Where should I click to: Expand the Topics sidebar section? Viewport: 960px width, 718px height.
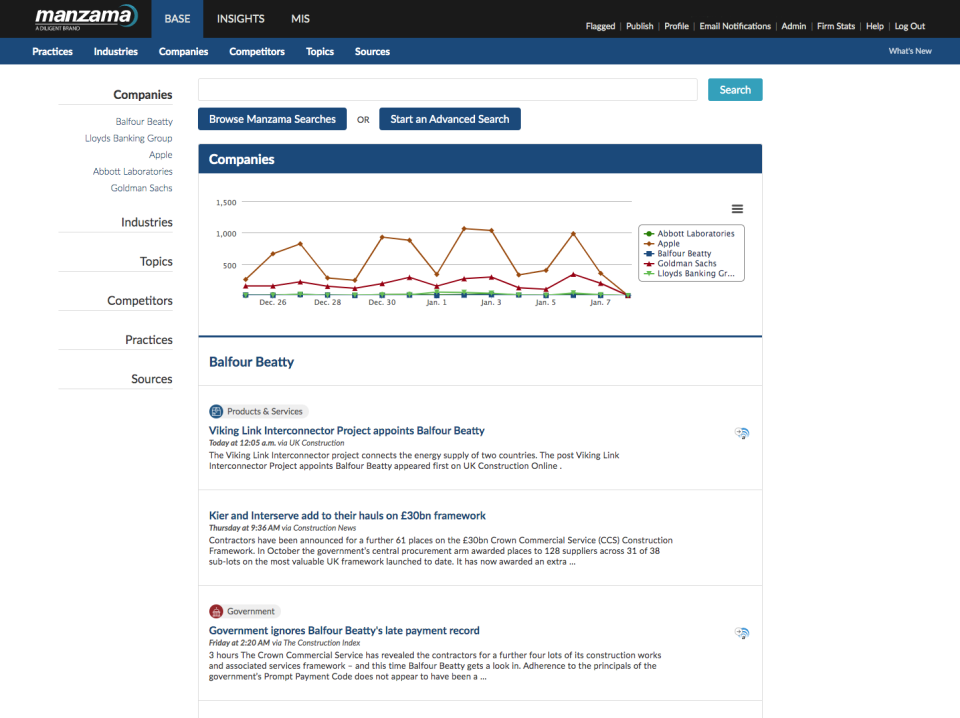click(x=155, y=261)
